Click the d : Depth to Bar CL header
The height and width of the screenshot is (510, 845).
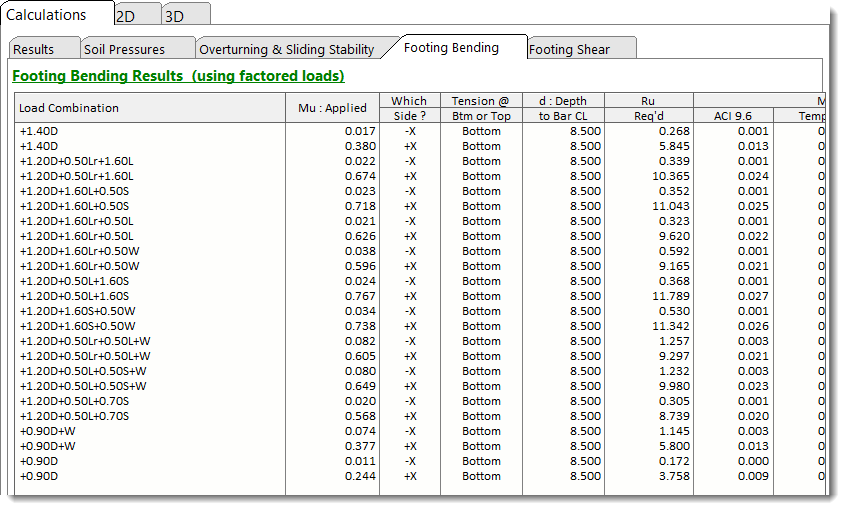tap(563, 108)
